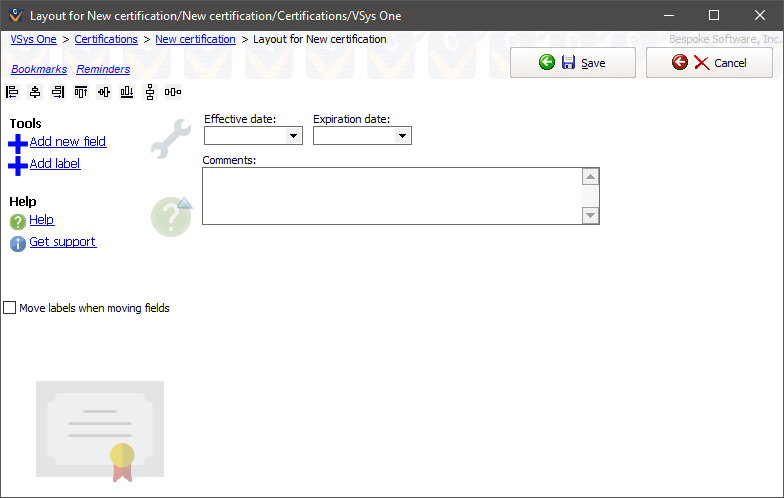Click inside the Comments text box
This screenshot has height=498, width=784.
coord(390,196)
